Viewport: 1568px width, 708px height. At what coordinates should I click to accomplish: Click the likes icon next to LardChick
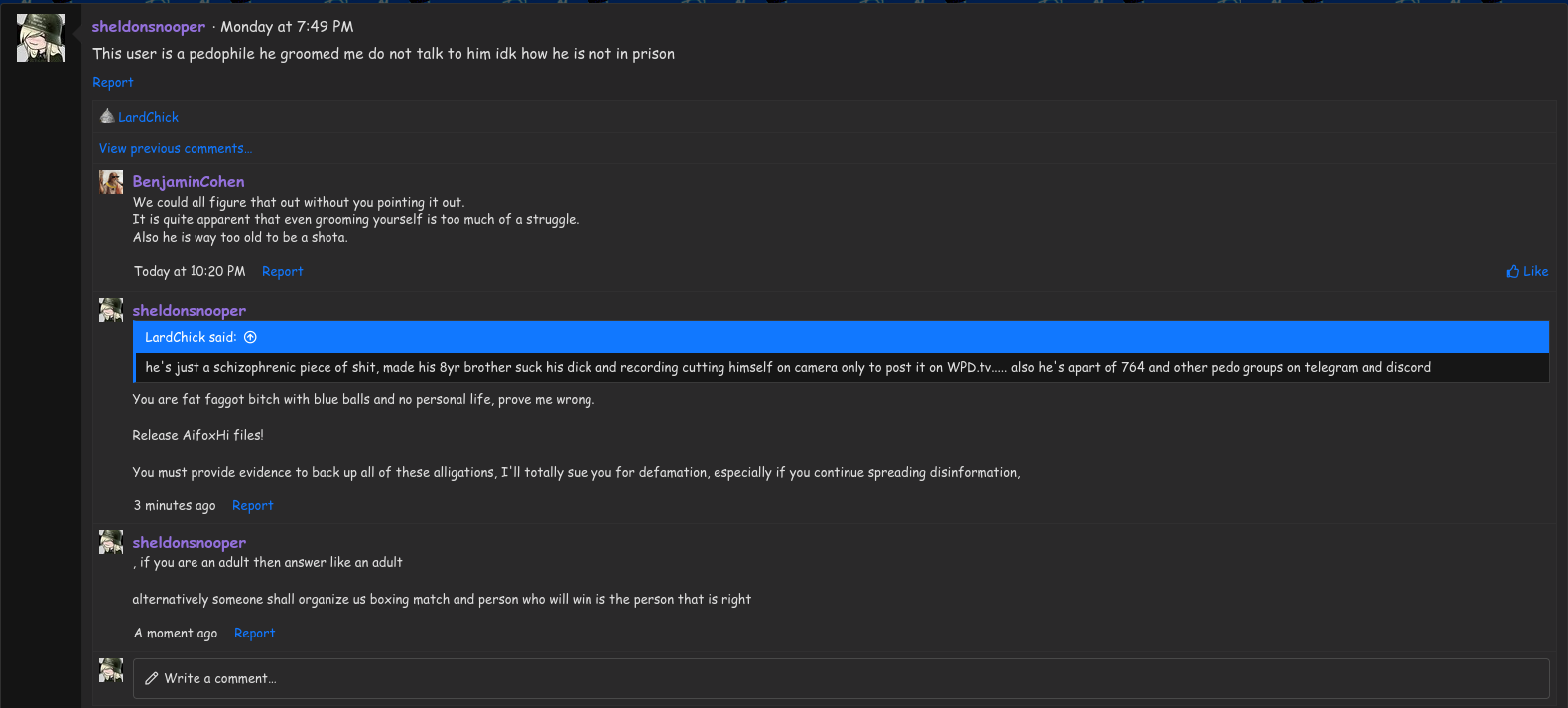107,117
